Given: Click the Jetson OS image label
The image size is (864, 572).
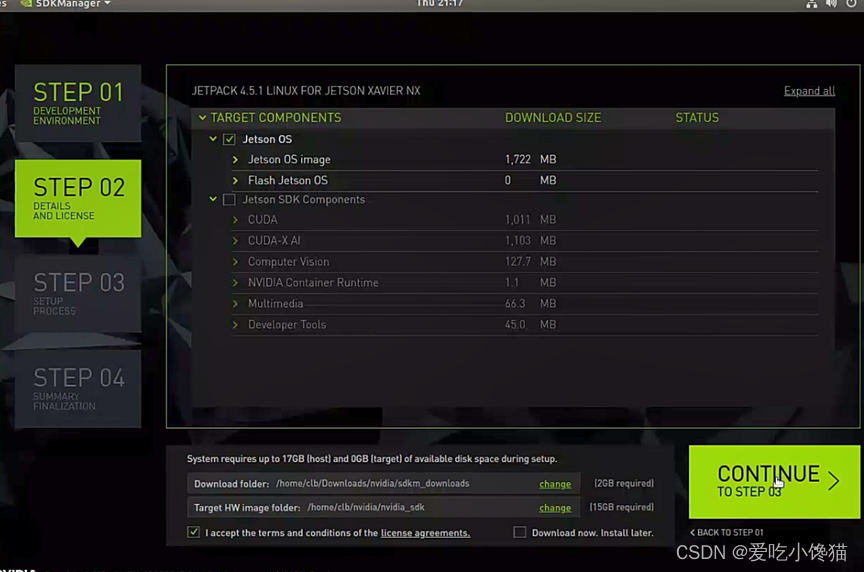Looking at the screenshot, I should [289, 160].
